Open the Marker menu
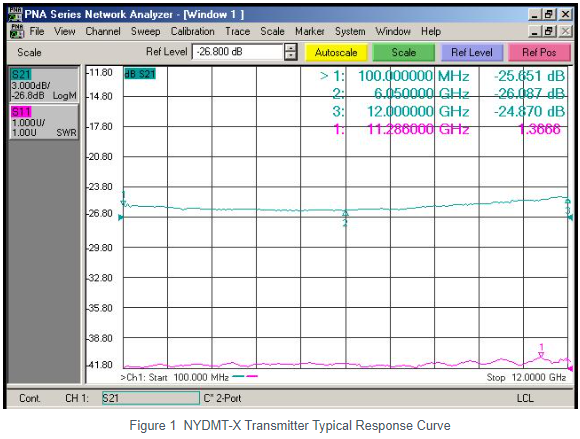 coord(310,31)
